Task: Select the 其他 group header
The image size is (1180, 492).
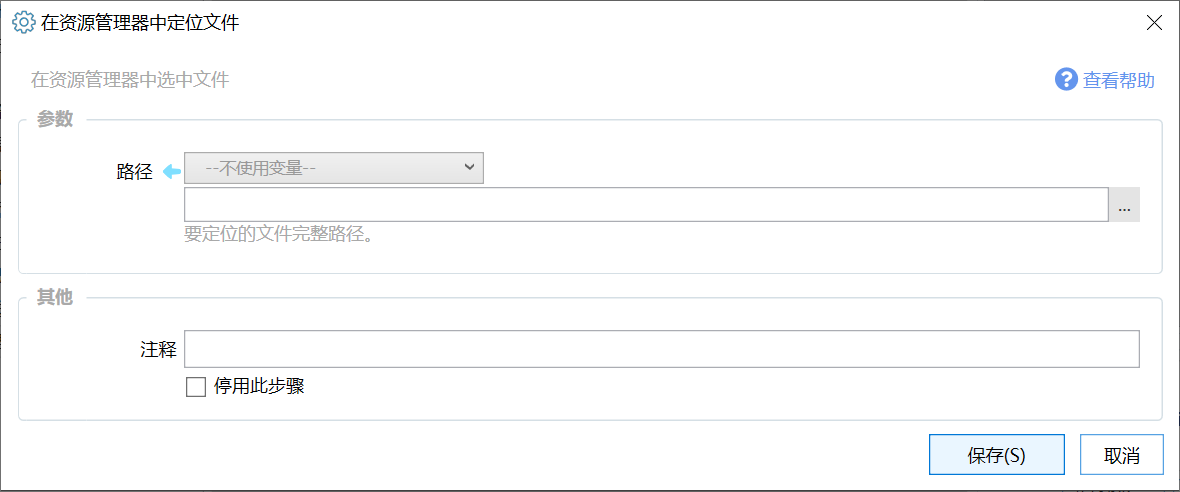Action: (55, 298)
